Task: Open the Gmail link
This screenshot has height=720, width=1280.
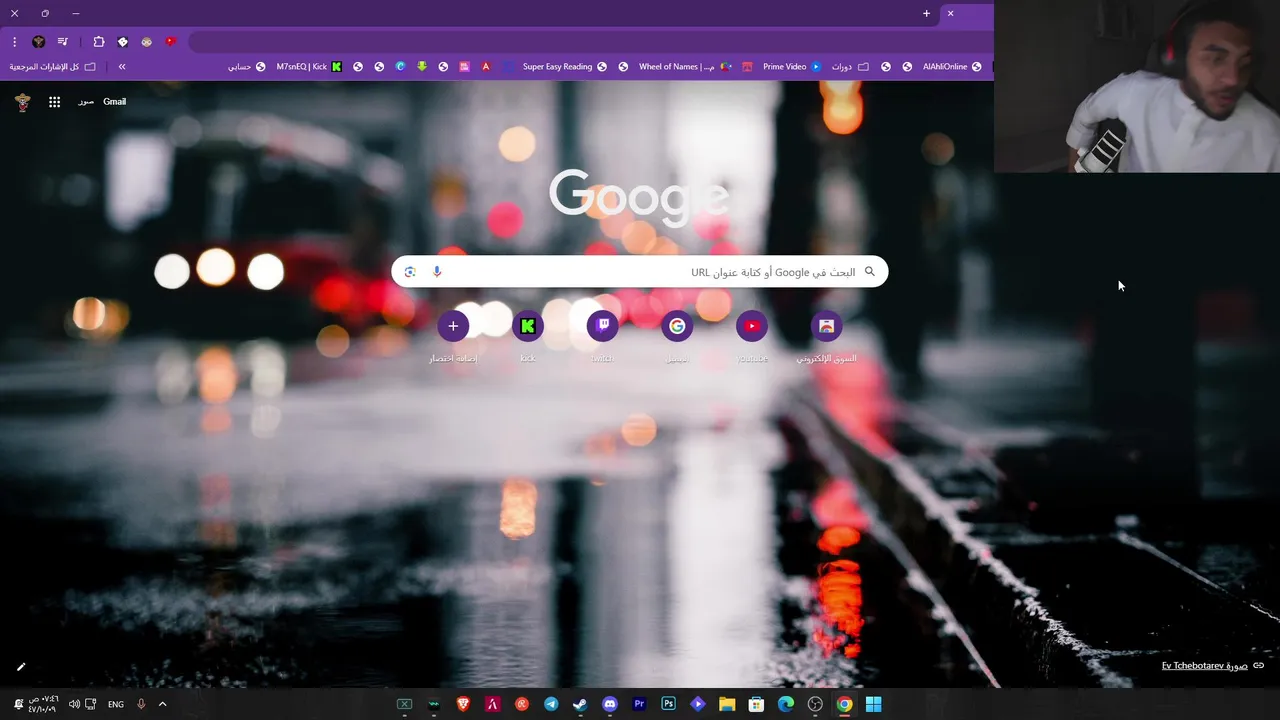Action: point(114,102)
